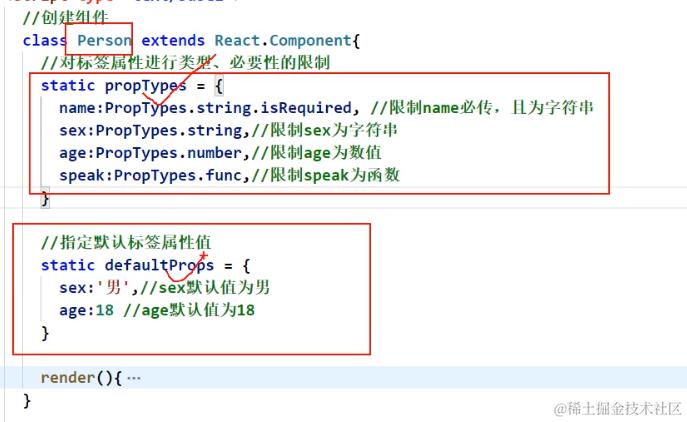Viewport: 687px width, 422px height.
Task: Click 'string' on the sex:PropTypes line
Action: tap(215, 131)
